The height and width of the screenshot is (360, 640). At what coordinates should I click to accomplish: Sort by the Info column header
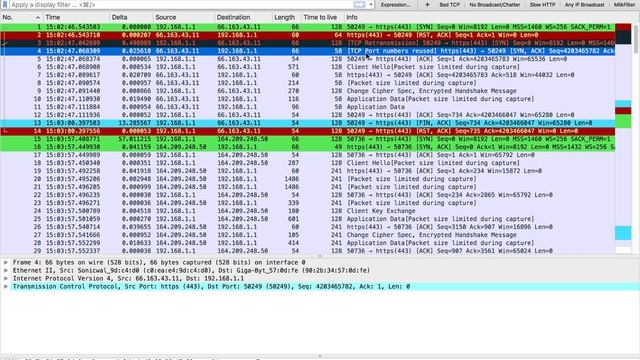click(x=480, y=17)
